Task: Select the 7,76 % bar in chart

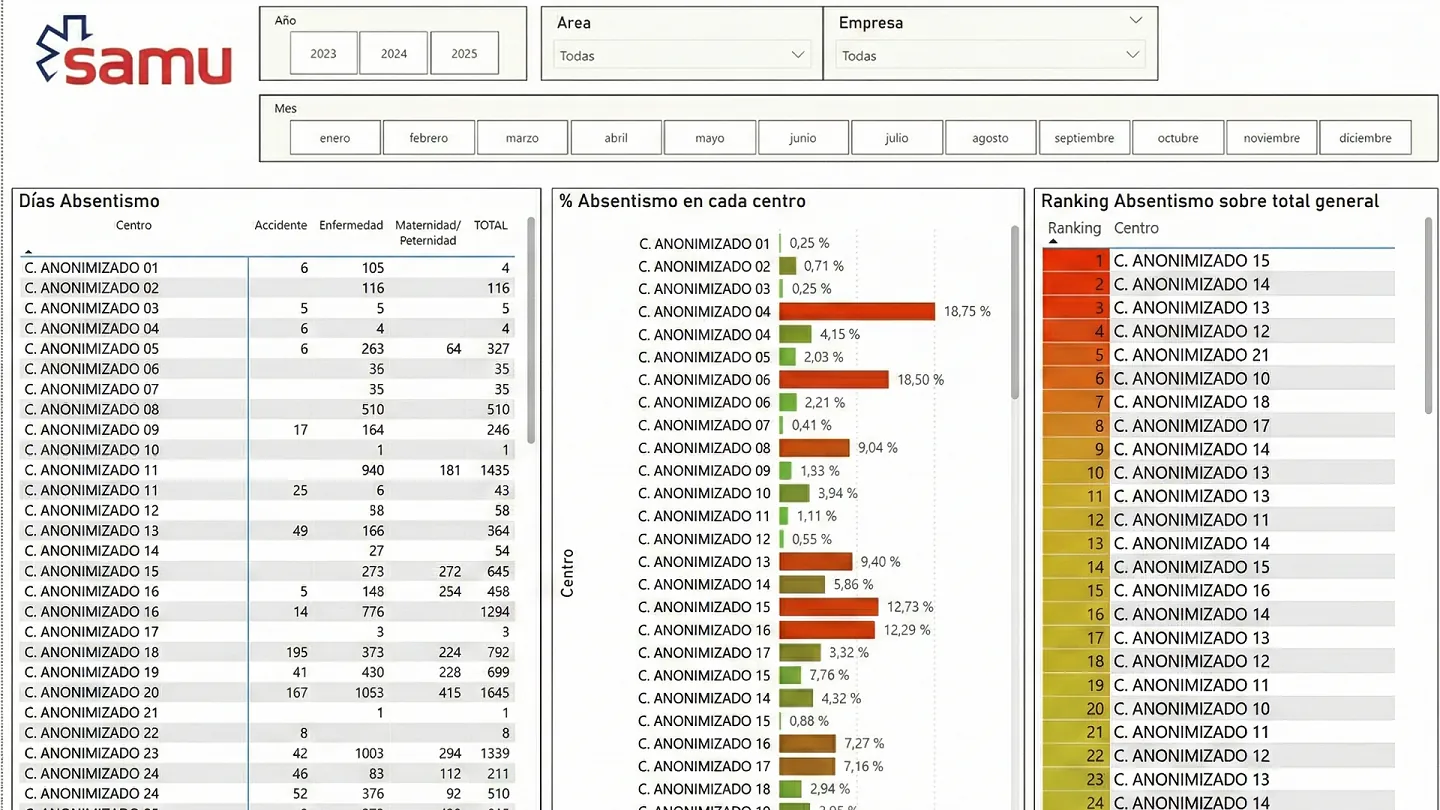Action: (790, 675)
